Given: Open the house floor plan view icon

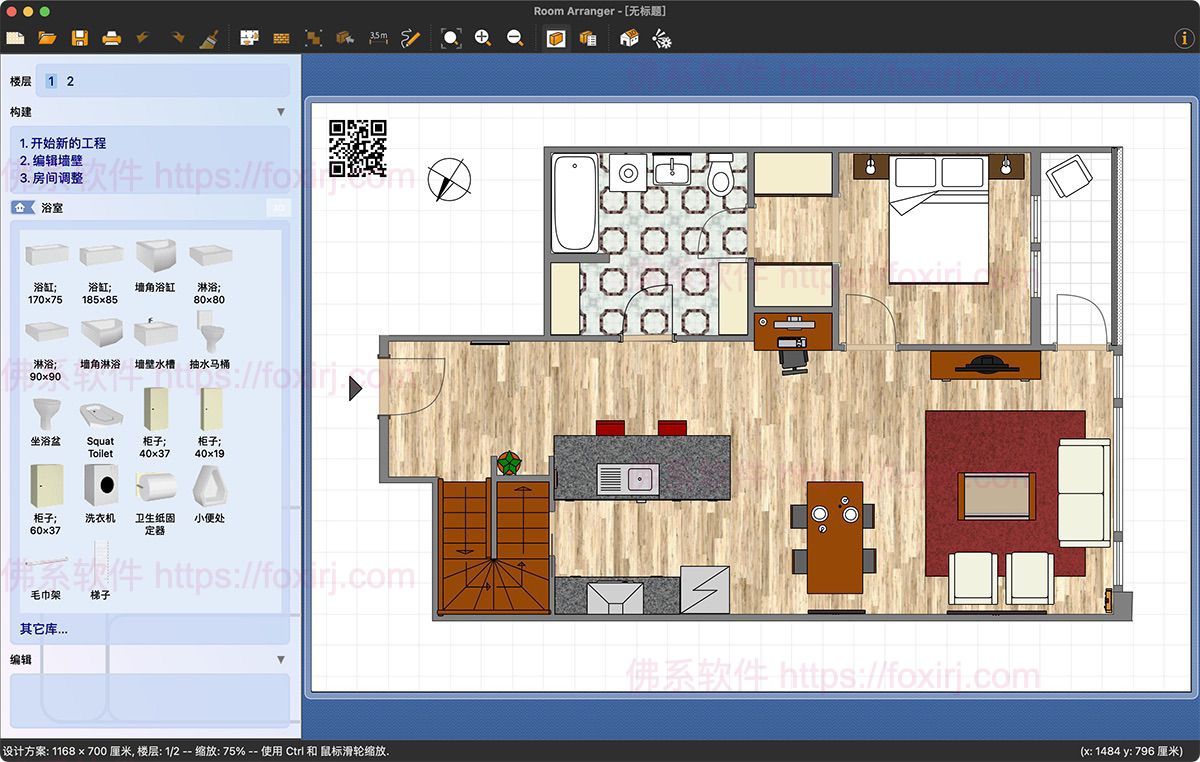Looking at the screenshot, I should (x=630, y=38).
